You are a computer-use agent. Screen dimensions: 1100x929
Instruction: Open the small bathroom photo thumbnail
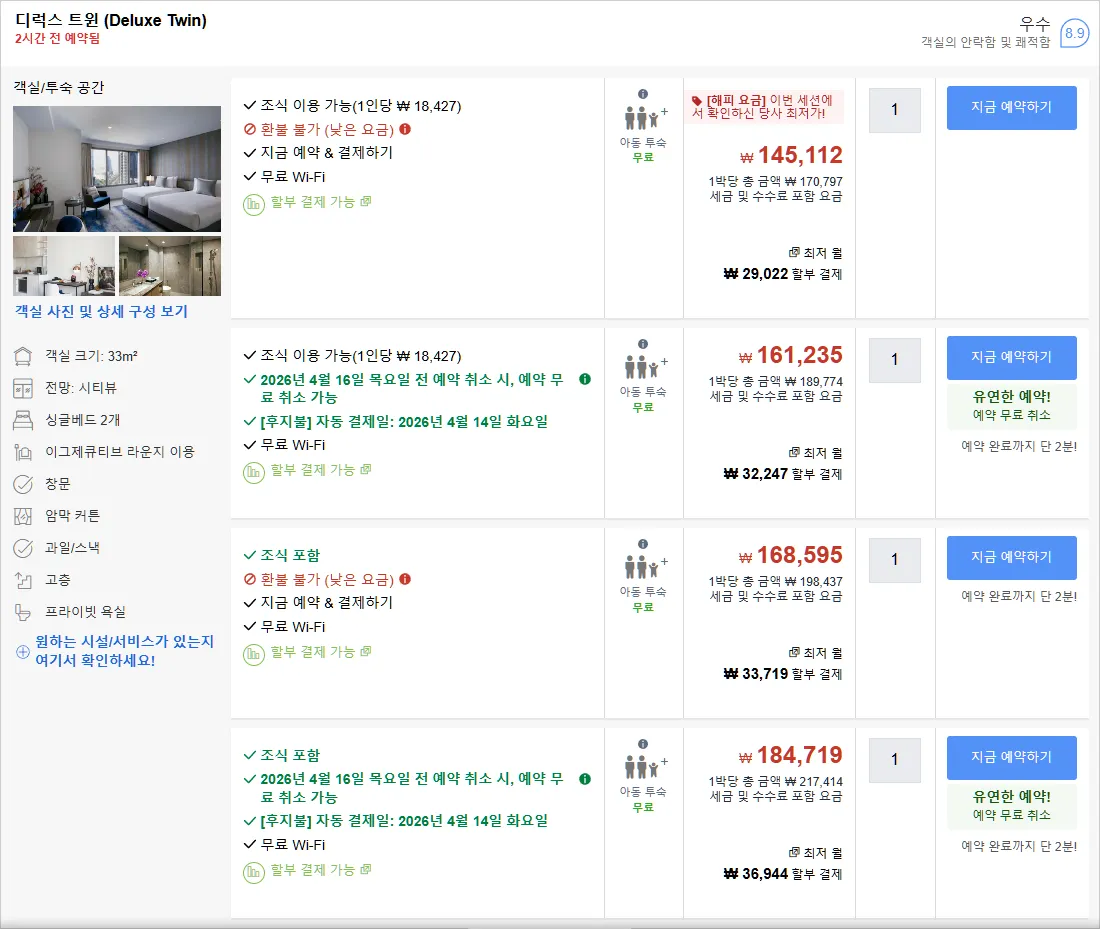click(x=170, y=266)
